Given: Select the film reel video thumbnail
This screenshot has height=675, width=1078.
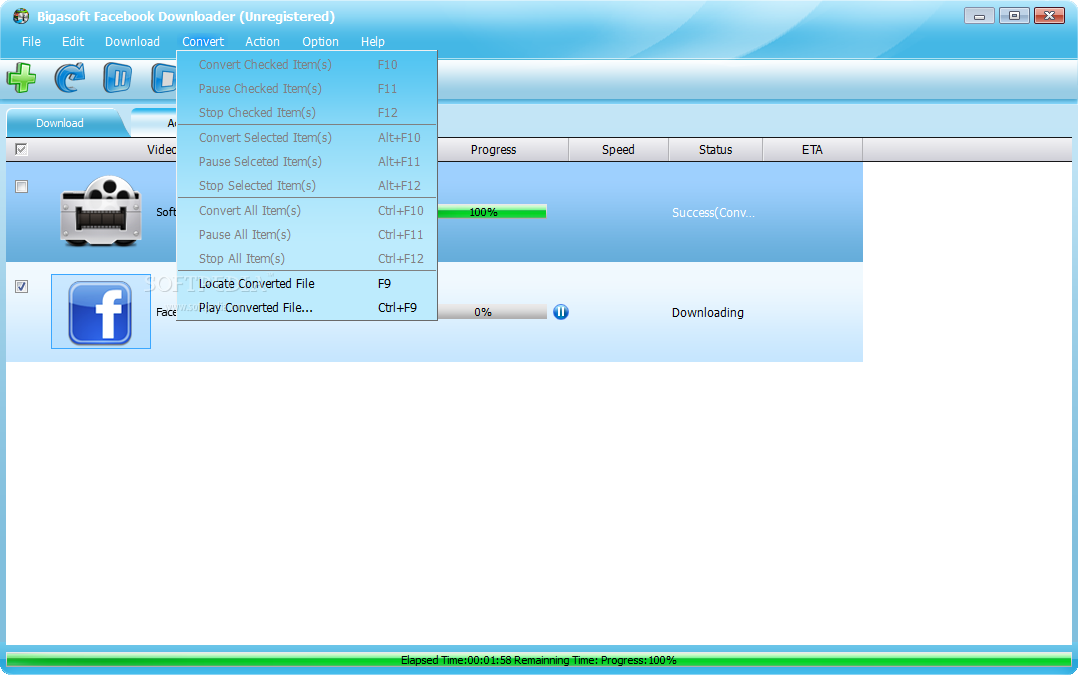Looking at the screenshot, I should pyautogui.click(x=101, y=212).
